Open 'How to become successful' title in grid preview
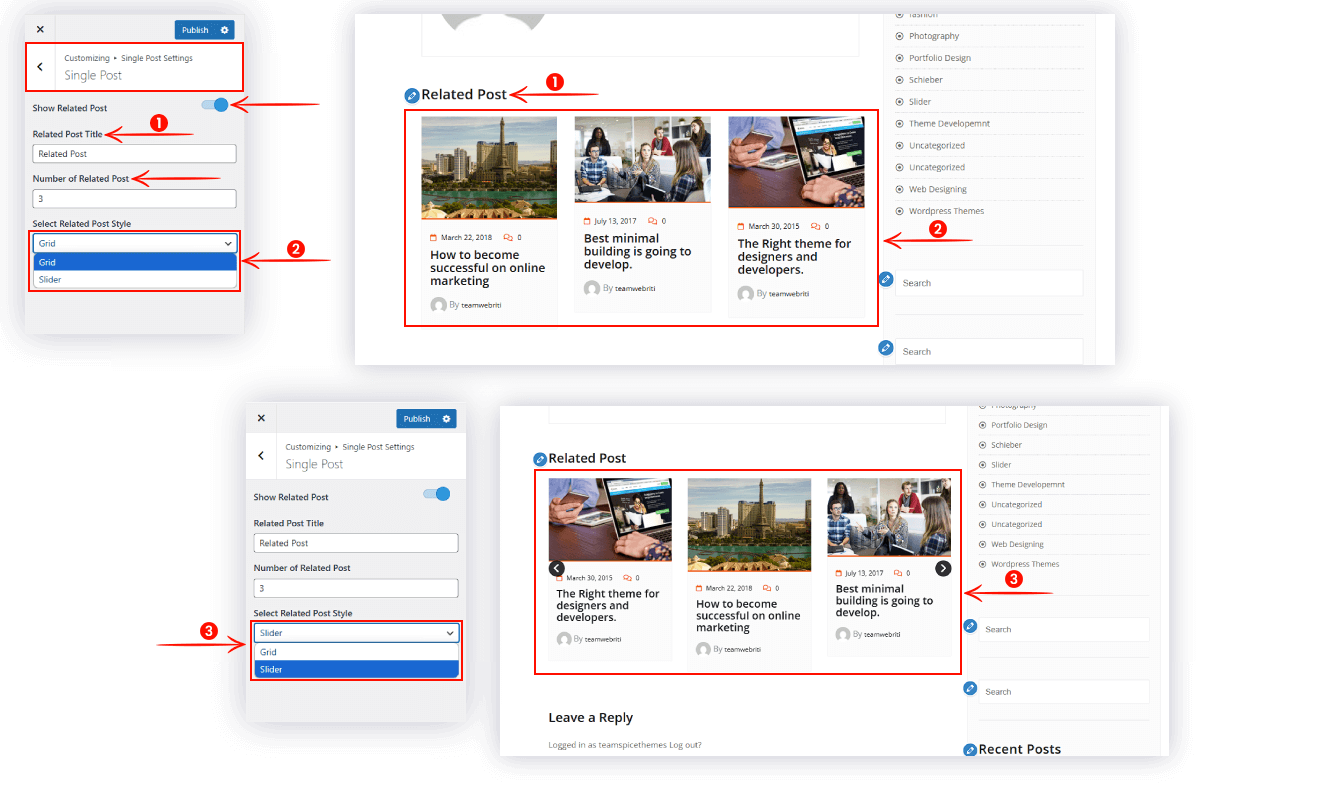Viewport: 1330px width, 804px height. pos(488,268)
